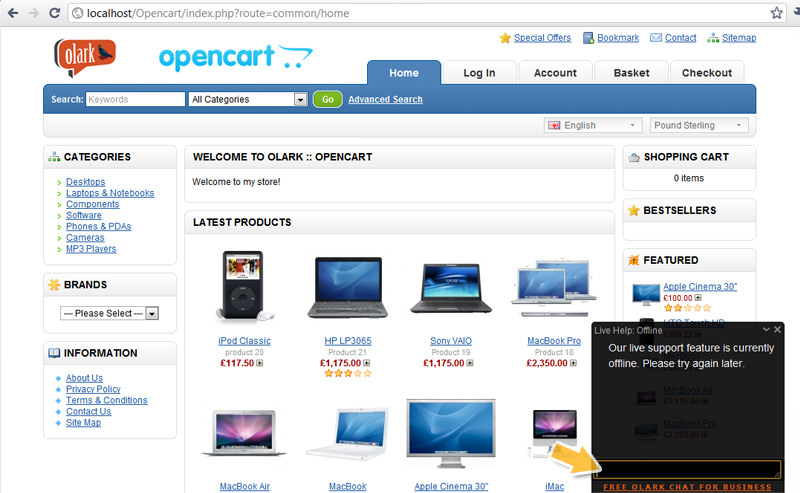
Task: Click the OpenCart logo
Action: 230,57
